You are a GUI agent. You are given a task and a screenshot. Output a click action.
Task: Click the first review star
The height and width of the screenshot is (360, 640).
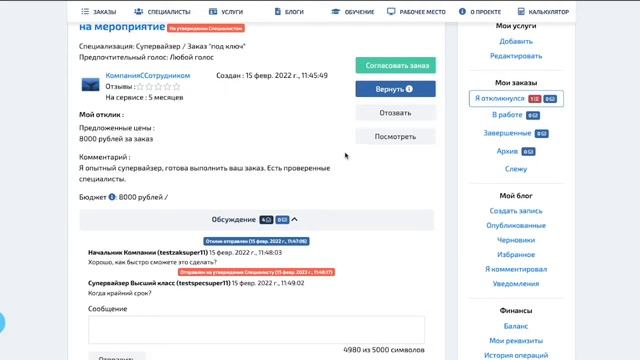tap(140, 87)
